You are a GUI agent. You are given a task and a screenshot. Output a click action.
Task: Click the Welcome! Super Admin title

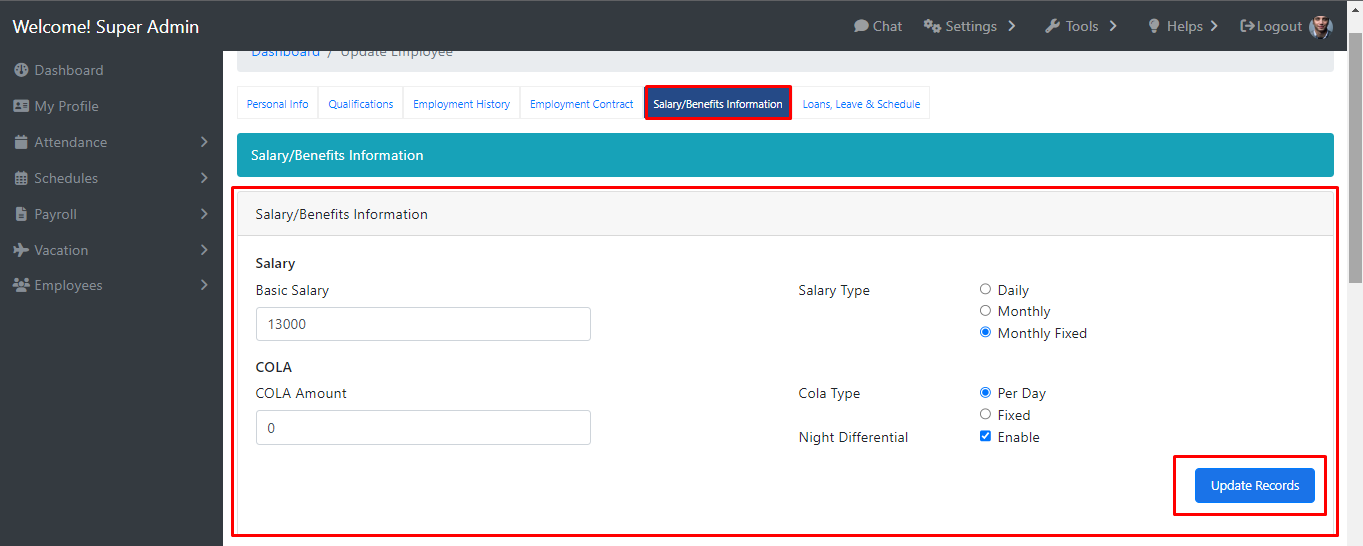[106, 27]
